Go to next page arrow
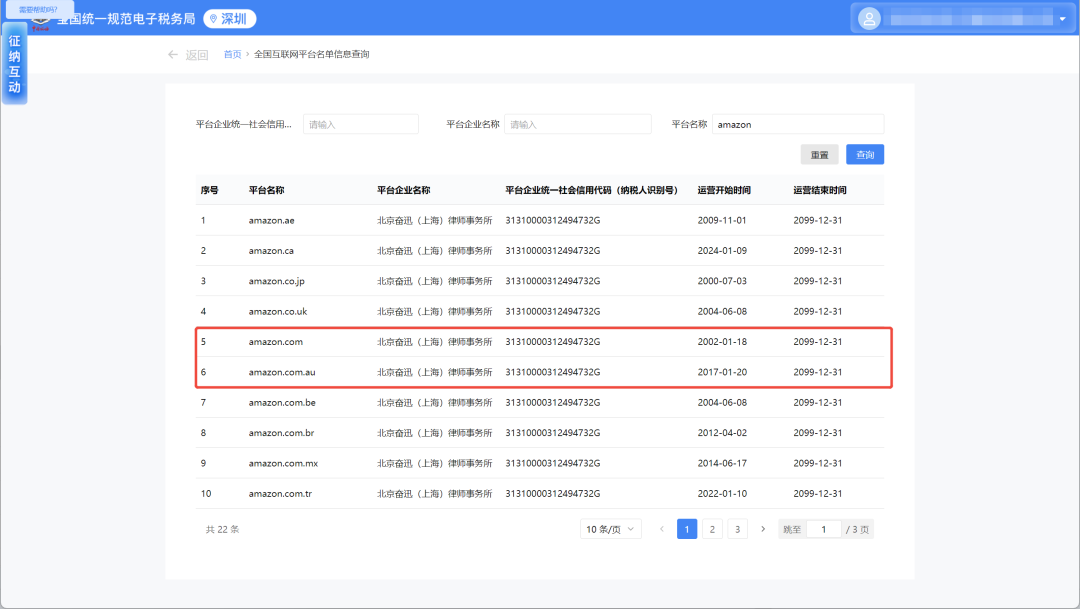This screenshot has height=609, width=1080. tap(763, 529)
